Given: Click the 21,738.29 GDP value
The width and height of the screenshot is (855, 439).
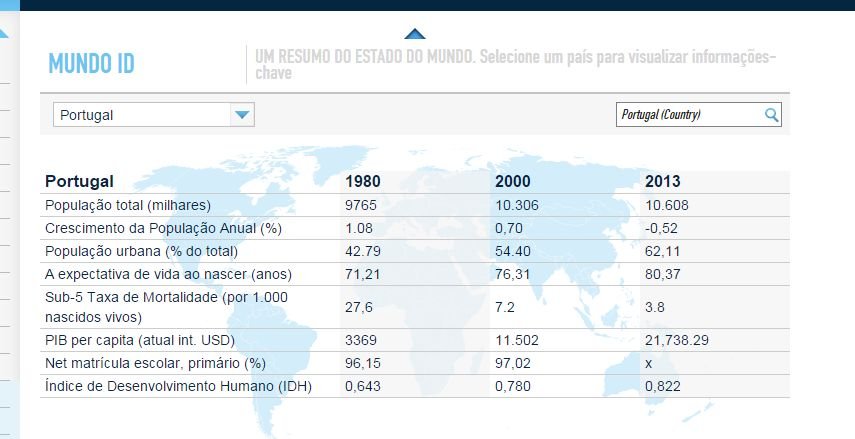Looking at the screenshot, I should tap(677, 340).
